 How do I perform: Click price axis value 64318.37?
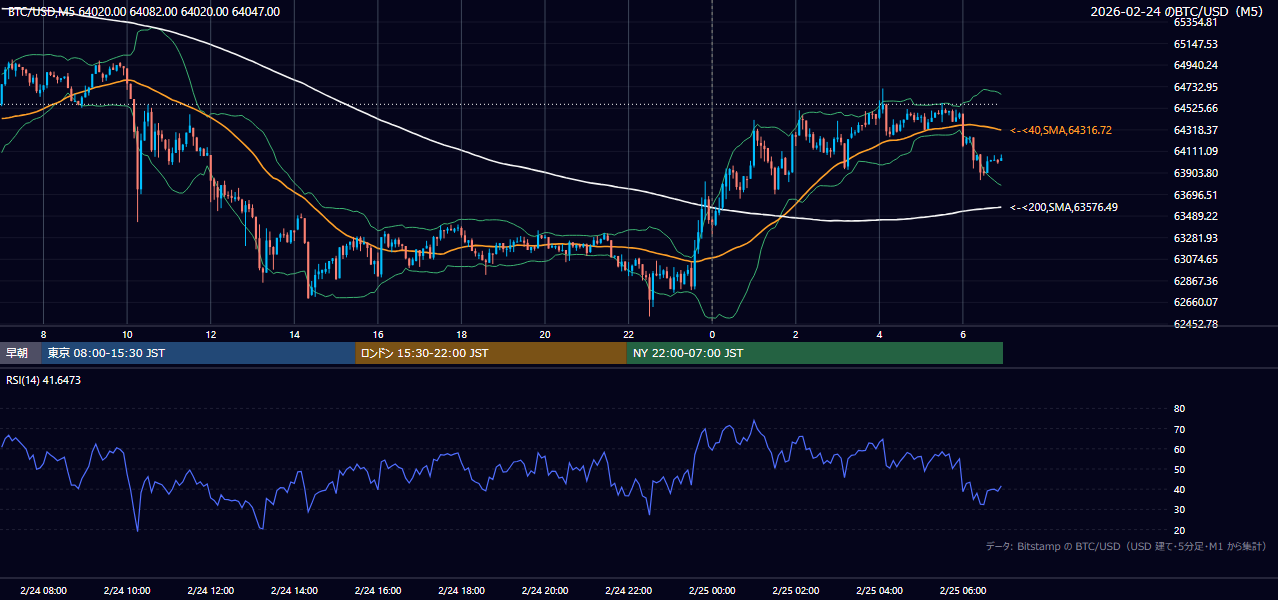pos(1195,130)
